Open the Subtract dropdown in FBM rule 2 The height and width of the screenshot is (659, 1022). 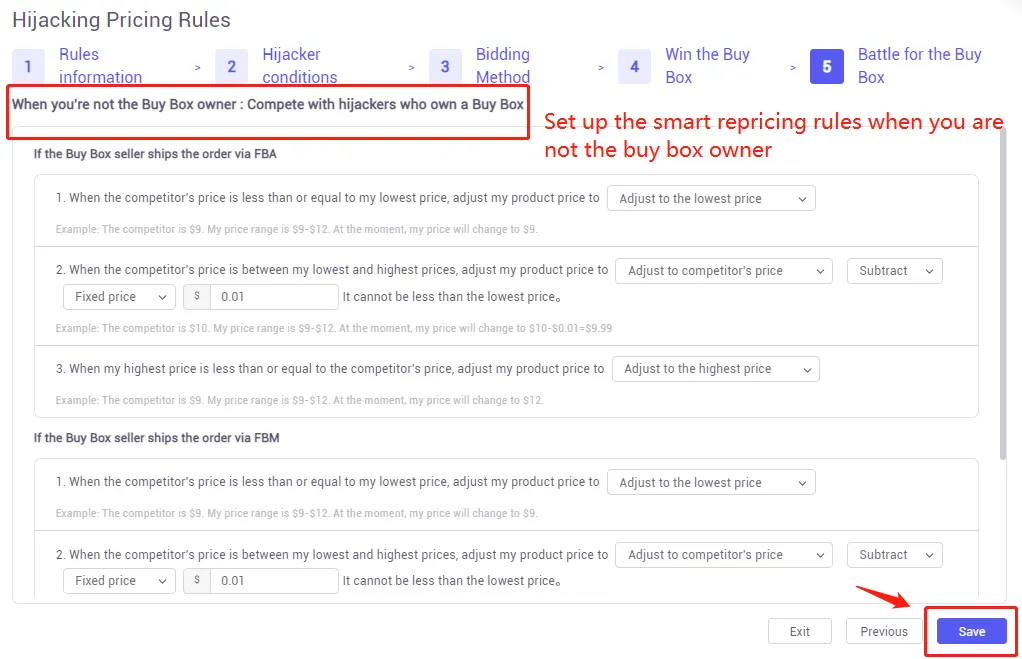894,554
